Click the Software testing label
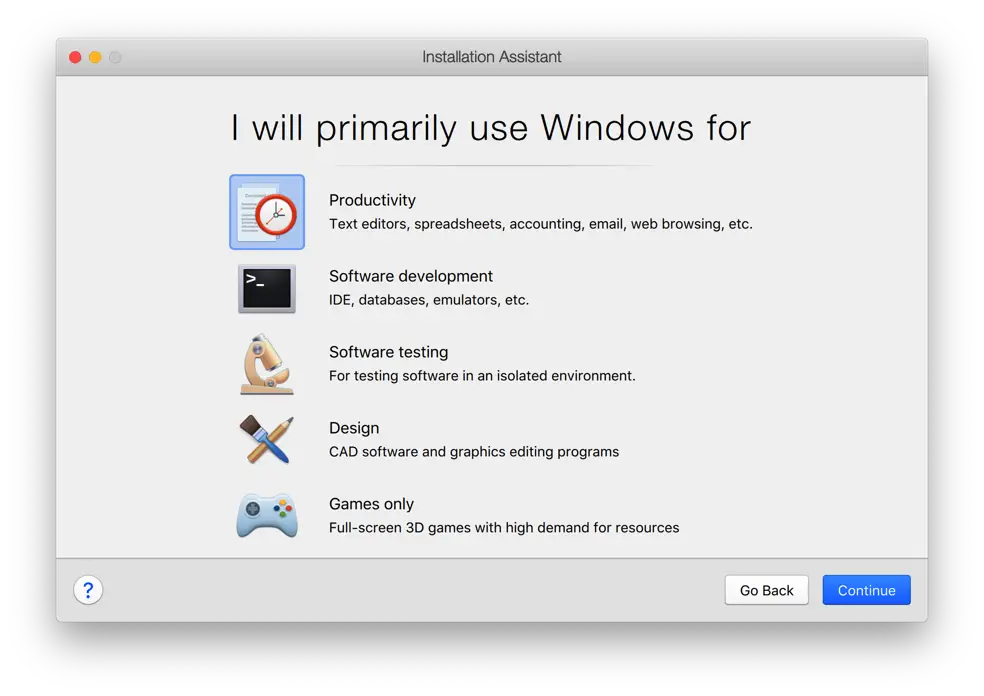Image resolution: width=984 pixels, height=696 pixels. (388, 352)
